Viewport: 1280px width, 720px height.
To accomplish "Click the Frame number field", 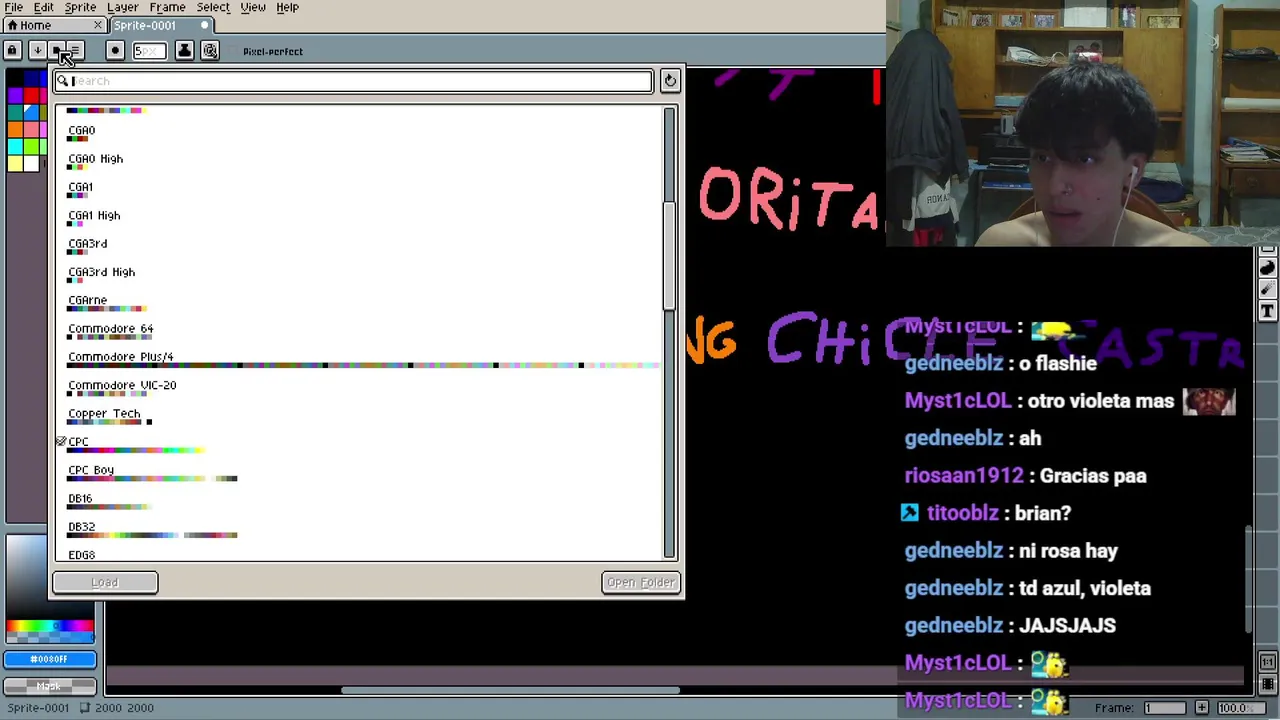I will [x=1164, y=708].
